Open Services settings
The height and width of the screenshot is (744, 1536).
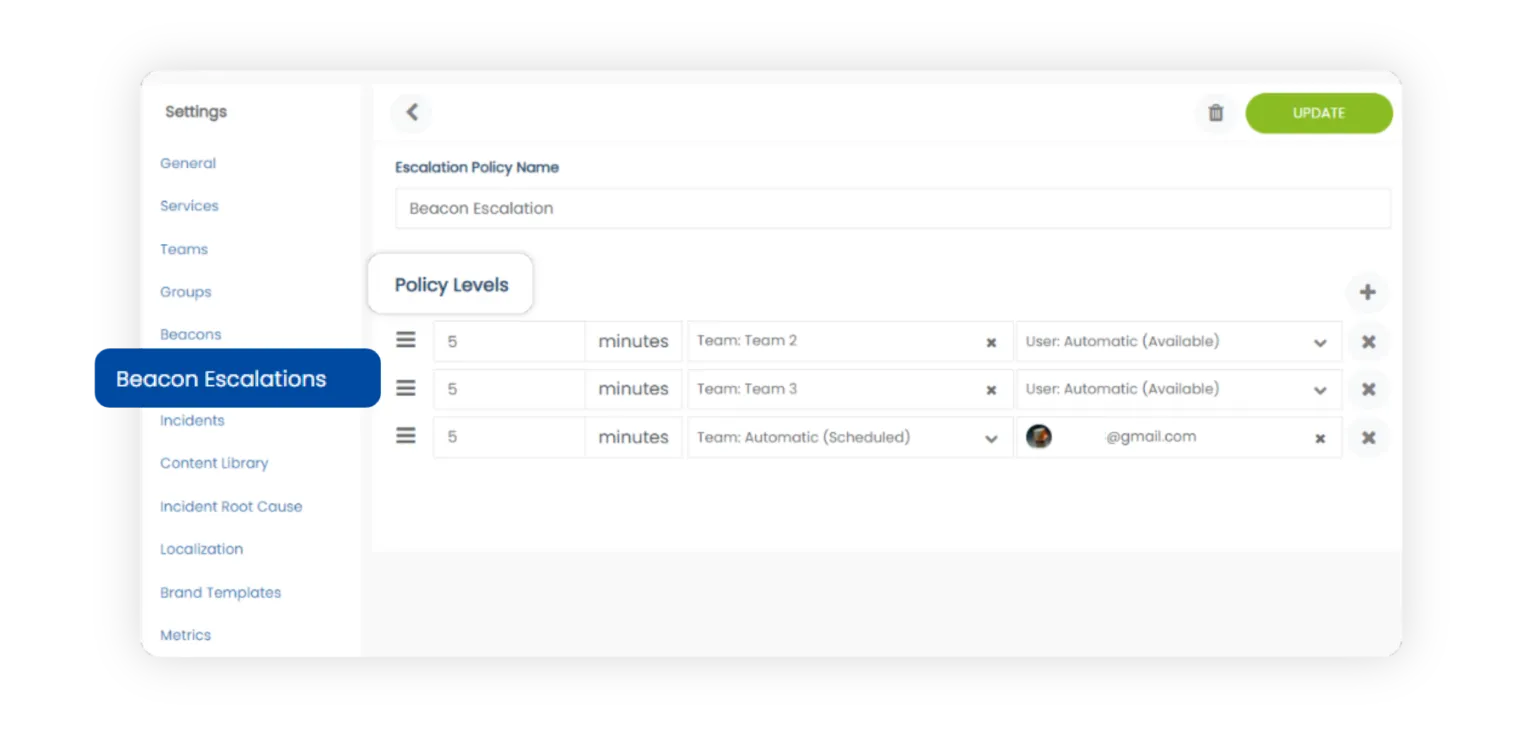(x=189, y=206)
